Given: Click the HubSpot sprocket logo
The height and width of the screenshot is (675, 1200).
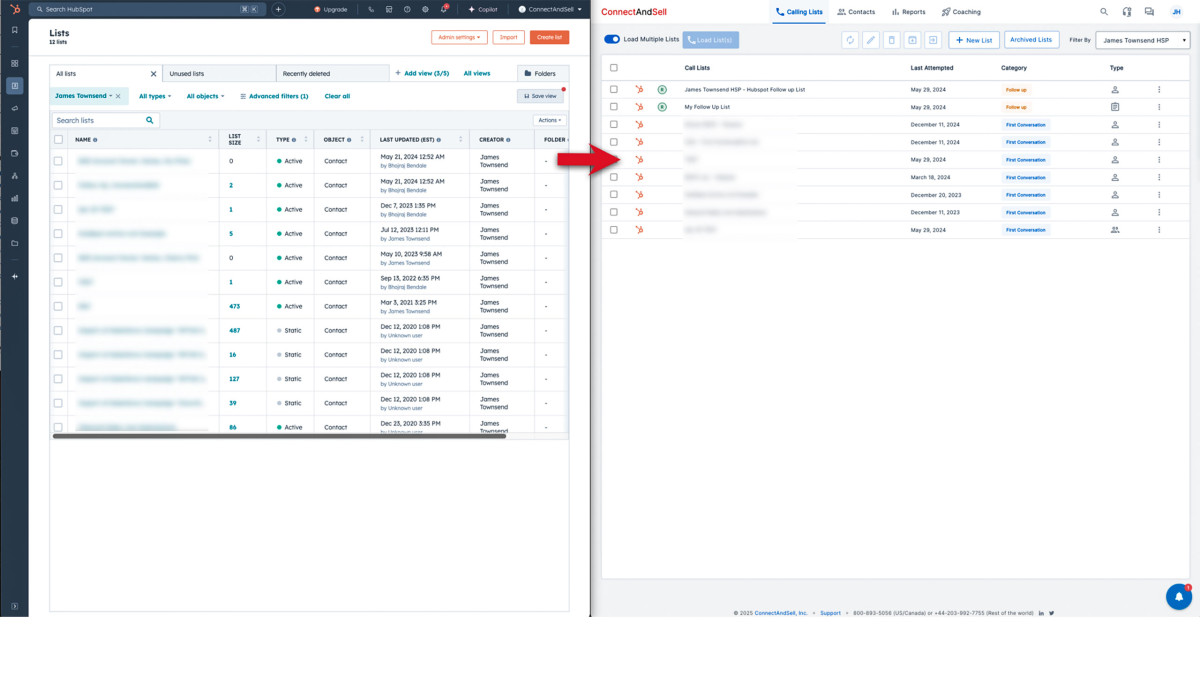Looking at the screenshot, I should click(14, 9).
